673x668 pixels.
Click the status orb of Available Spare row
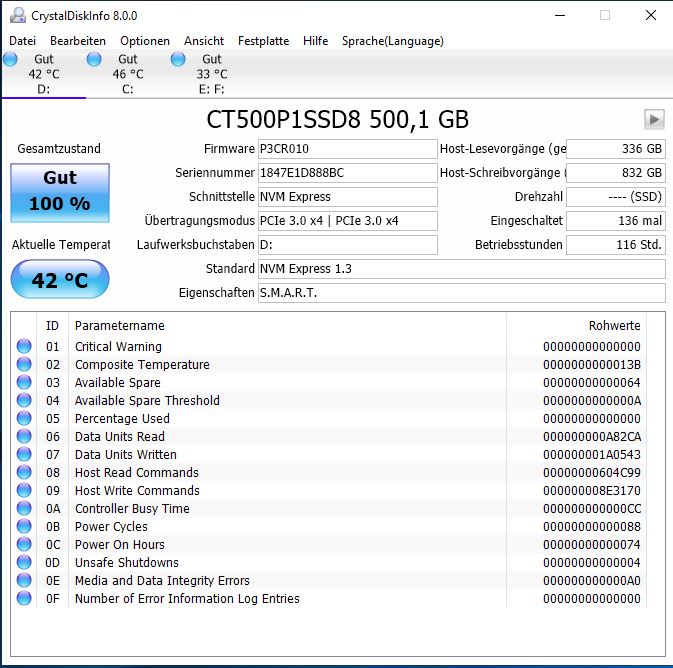[x=24, y=382]
